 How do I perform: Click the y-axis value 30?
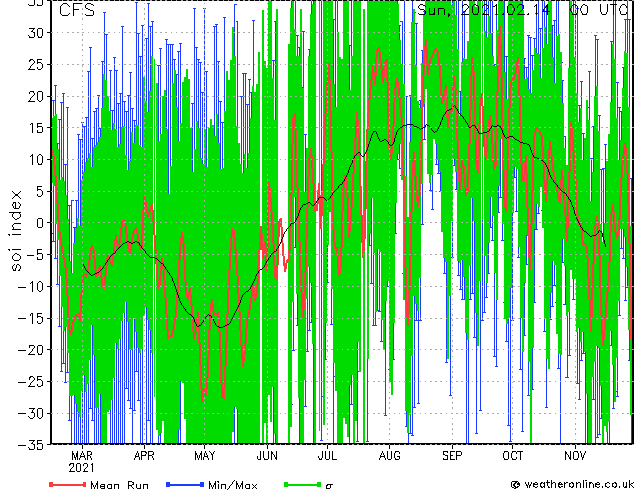pos(37,33)
